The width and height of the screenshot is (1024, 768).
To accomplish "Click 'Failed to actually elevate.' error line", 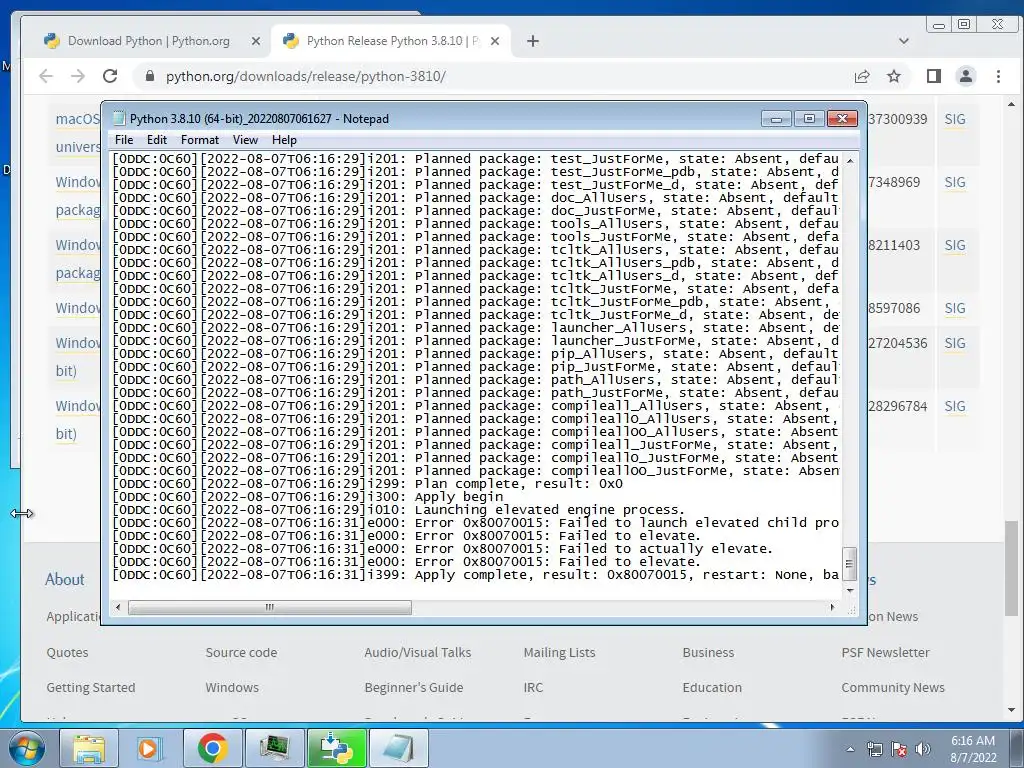I will [x=443, y=549].
